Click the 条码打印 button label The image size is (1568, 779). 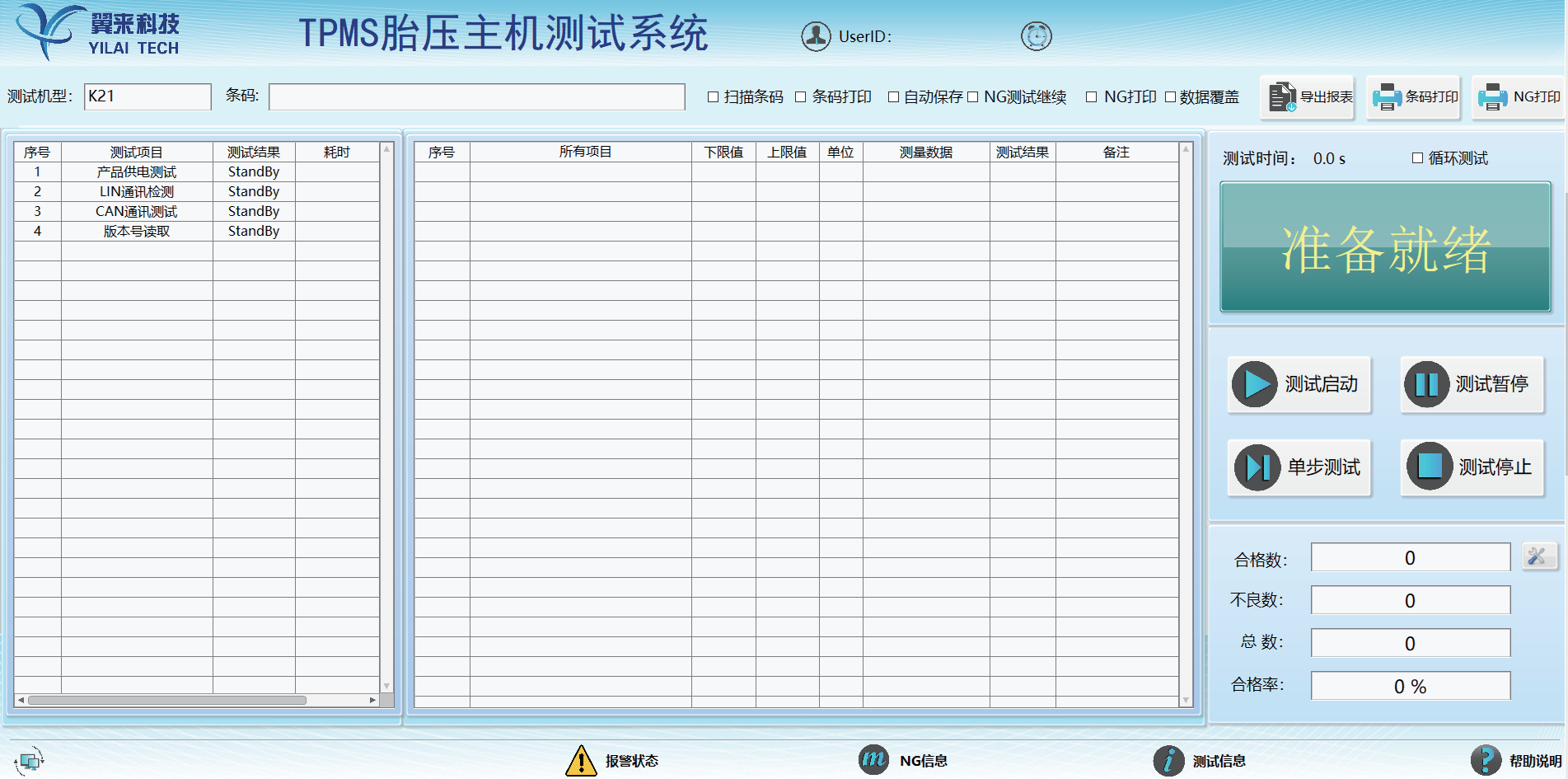[1432, 97]
